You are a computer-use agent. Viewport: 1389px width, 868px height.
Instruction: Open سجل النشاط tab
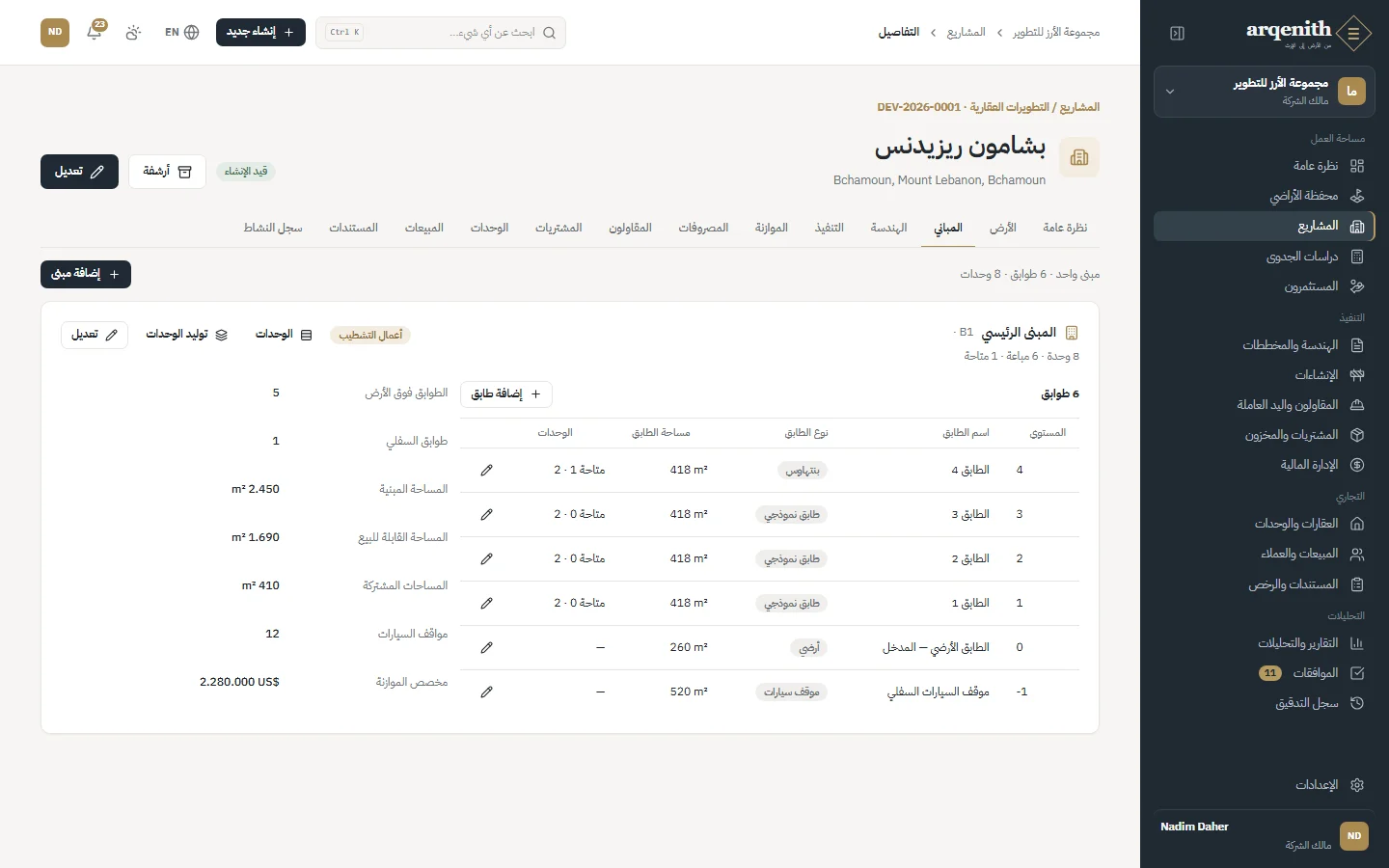click(x=273, y=229)
